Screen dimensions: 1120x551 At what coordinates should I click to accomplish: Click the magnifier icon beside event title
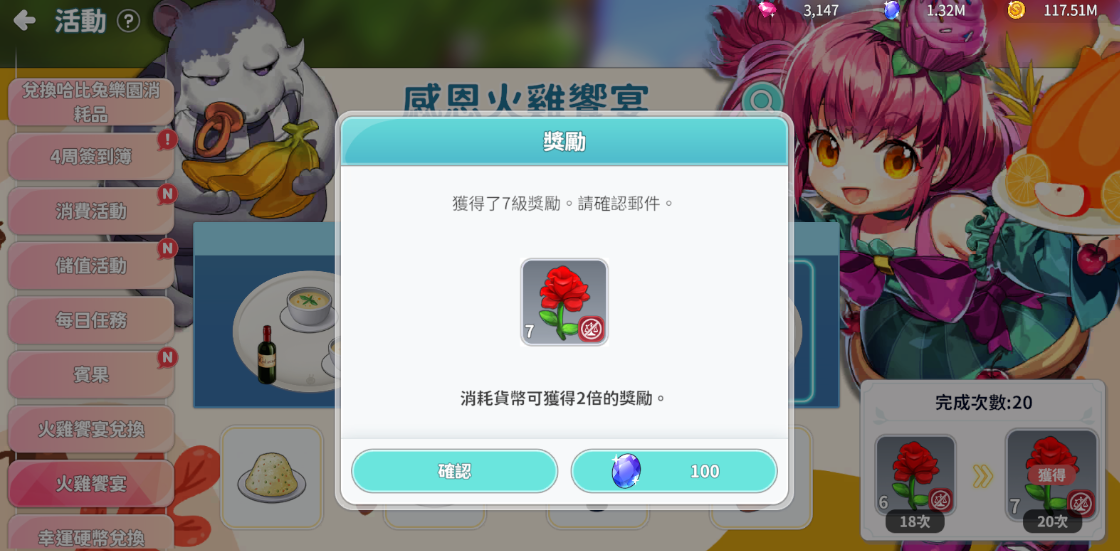coord(757,100)
